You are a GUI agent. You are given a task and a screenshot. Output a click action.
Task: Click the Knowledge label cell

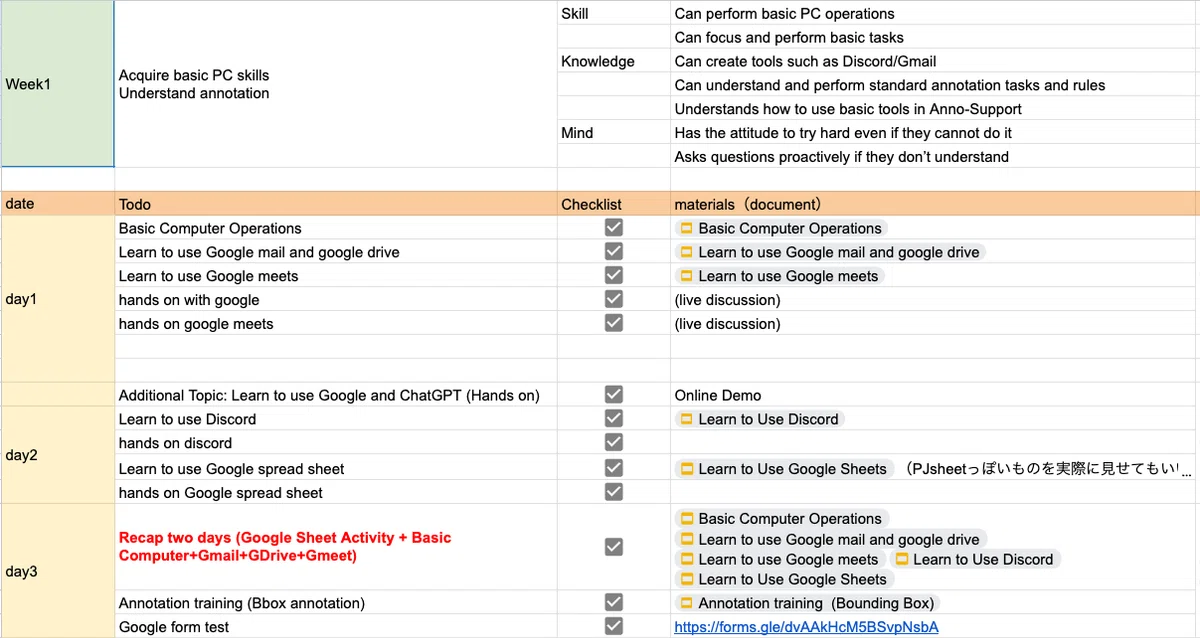613,62
